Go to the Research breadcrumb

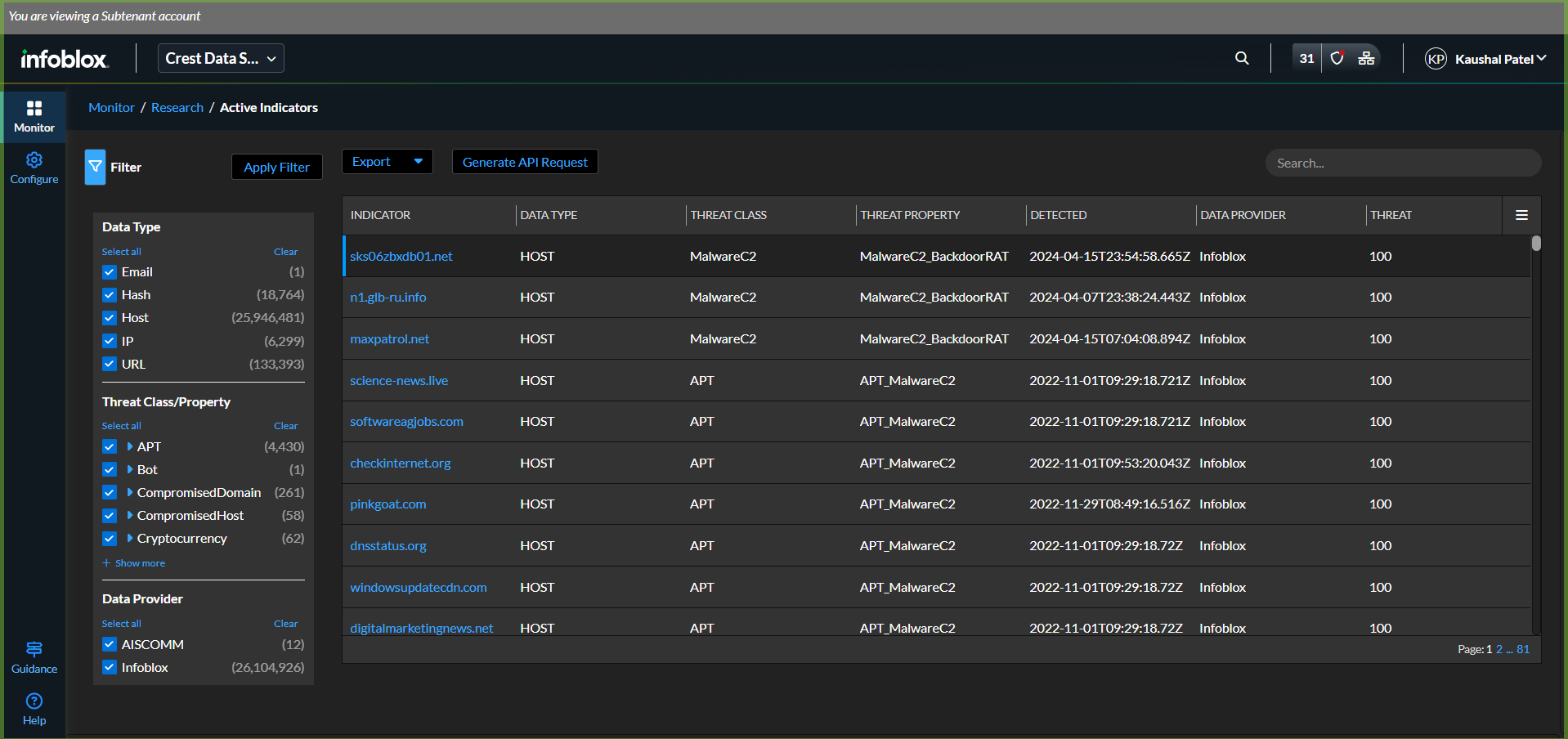(177, 108)
